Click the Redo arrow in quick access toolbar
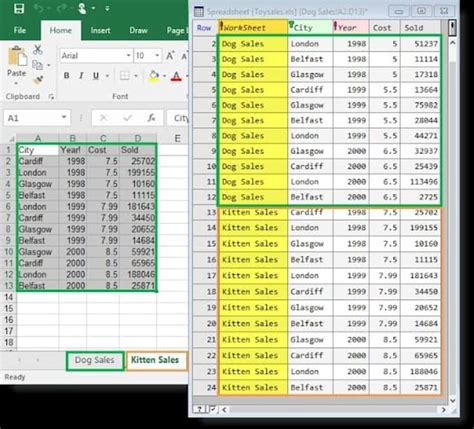474x429 pixels. (x=61, y=8)
